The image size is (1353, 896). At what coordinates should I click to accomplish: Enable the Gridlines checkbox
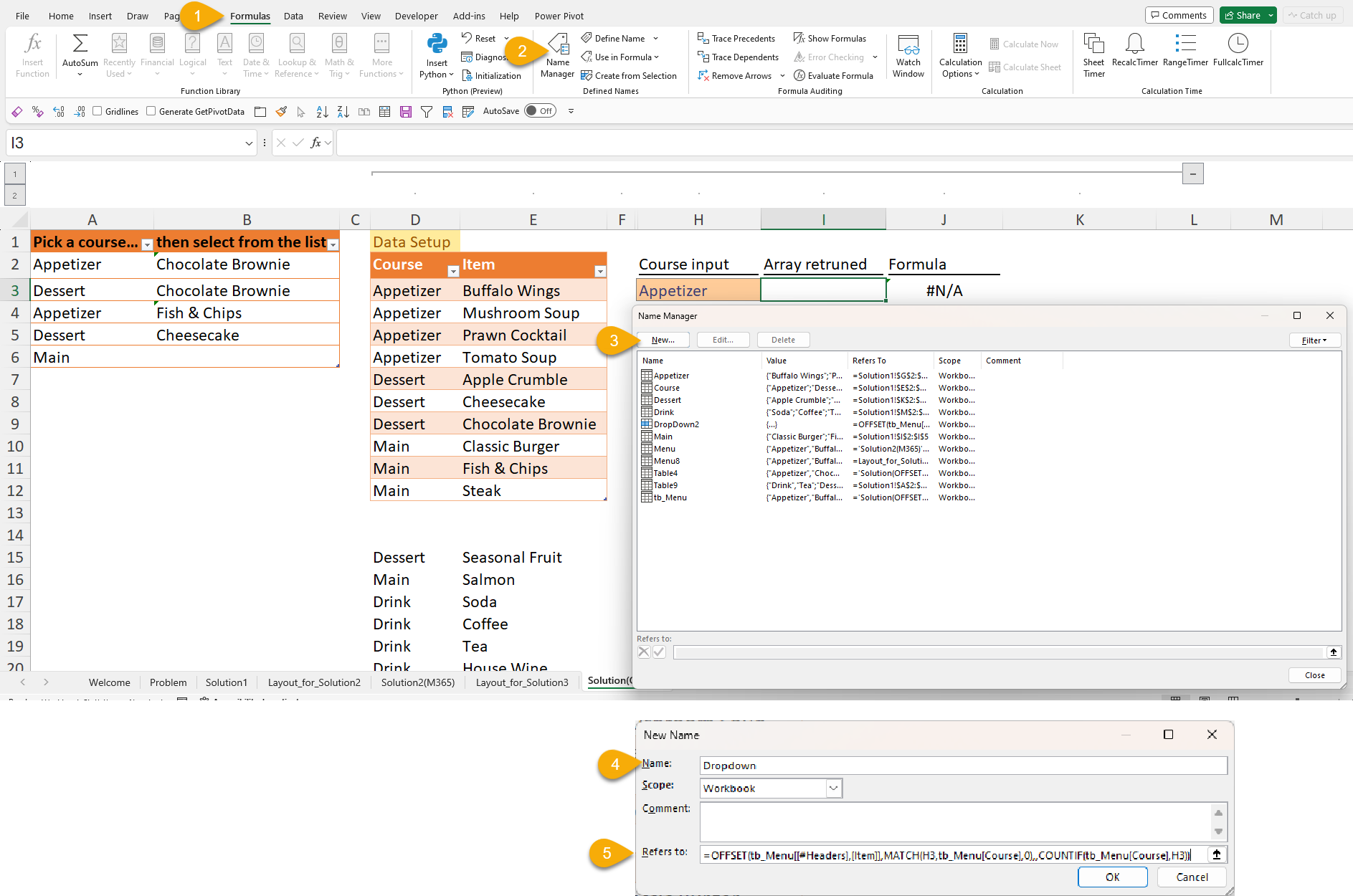coord(98,111)
